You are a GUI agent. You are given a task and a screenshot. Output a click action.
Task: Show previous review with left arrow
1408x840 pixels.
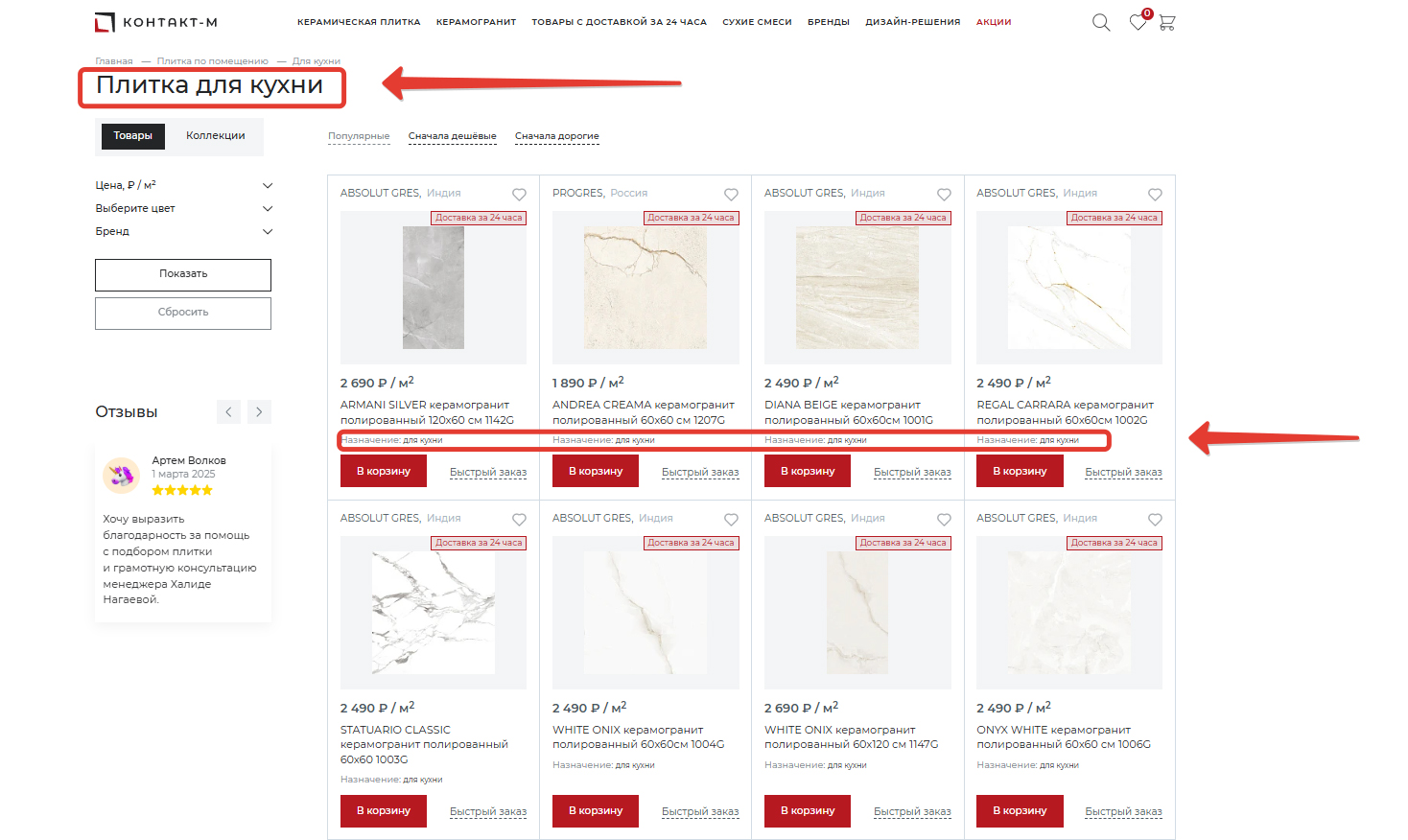point(228,412)
